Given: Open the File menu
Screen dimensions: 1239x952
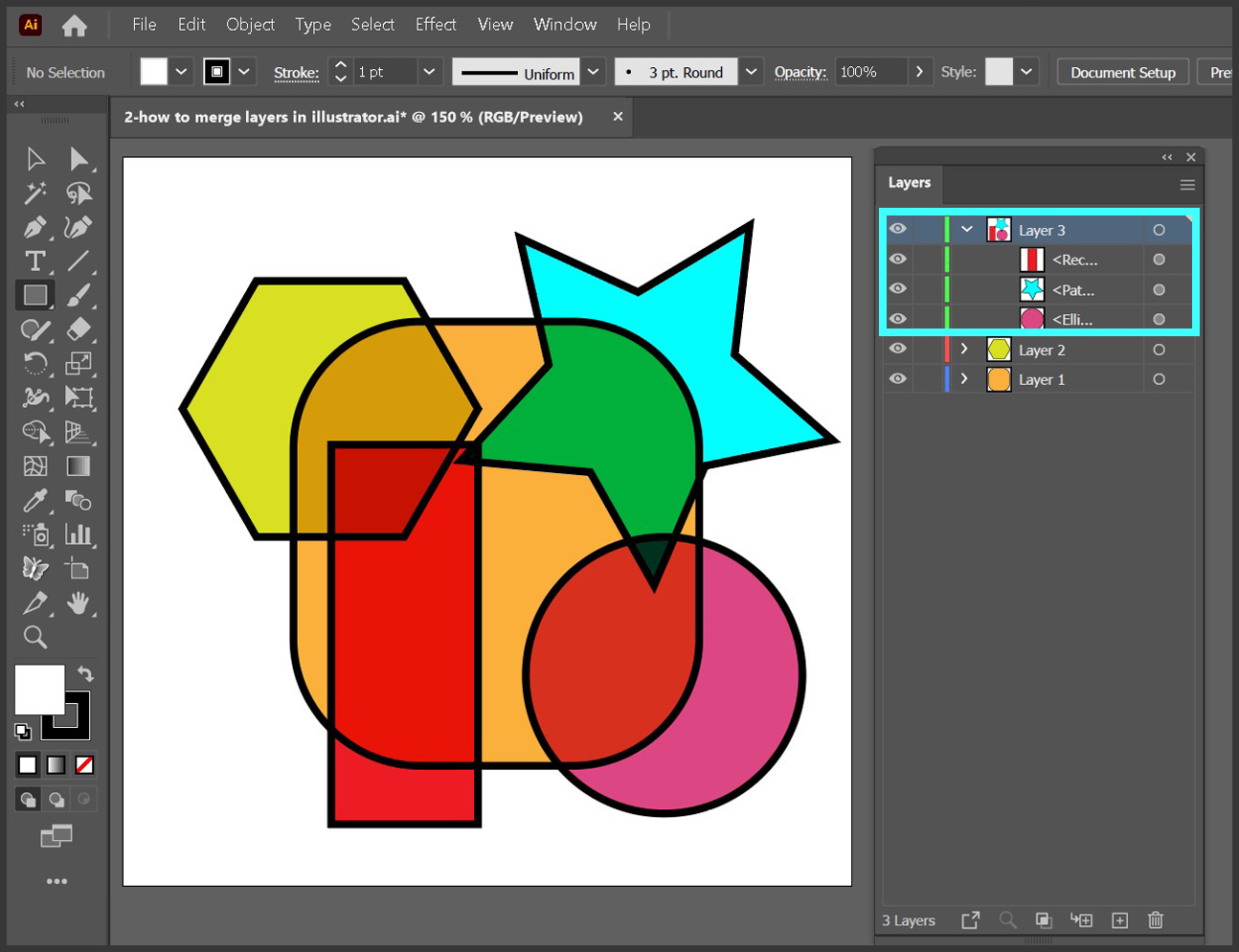Looking at the screenshot, I should point(145,25).
